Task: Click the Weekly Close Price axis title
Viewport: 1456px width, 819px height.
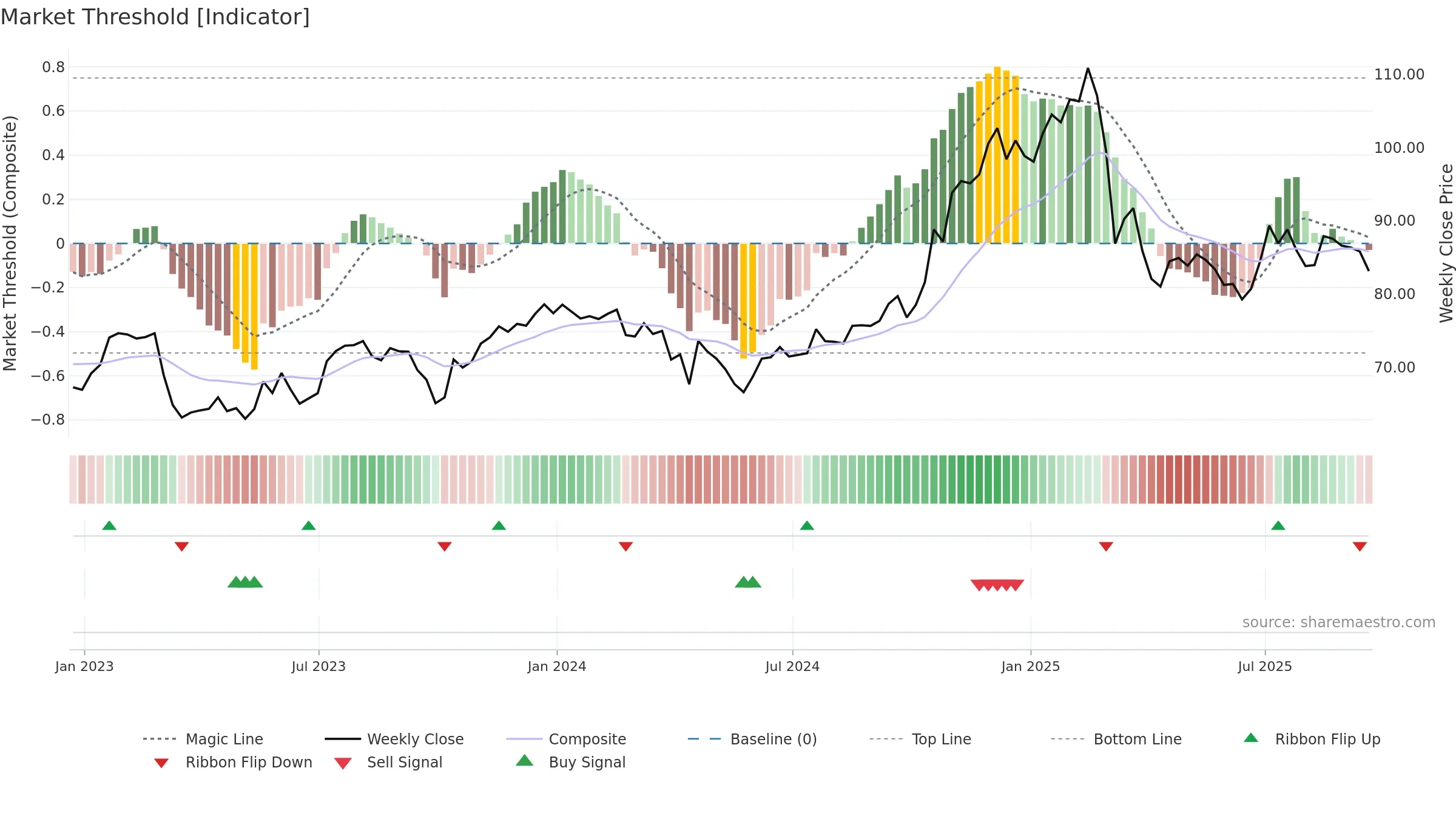Action: (1446, 243)
